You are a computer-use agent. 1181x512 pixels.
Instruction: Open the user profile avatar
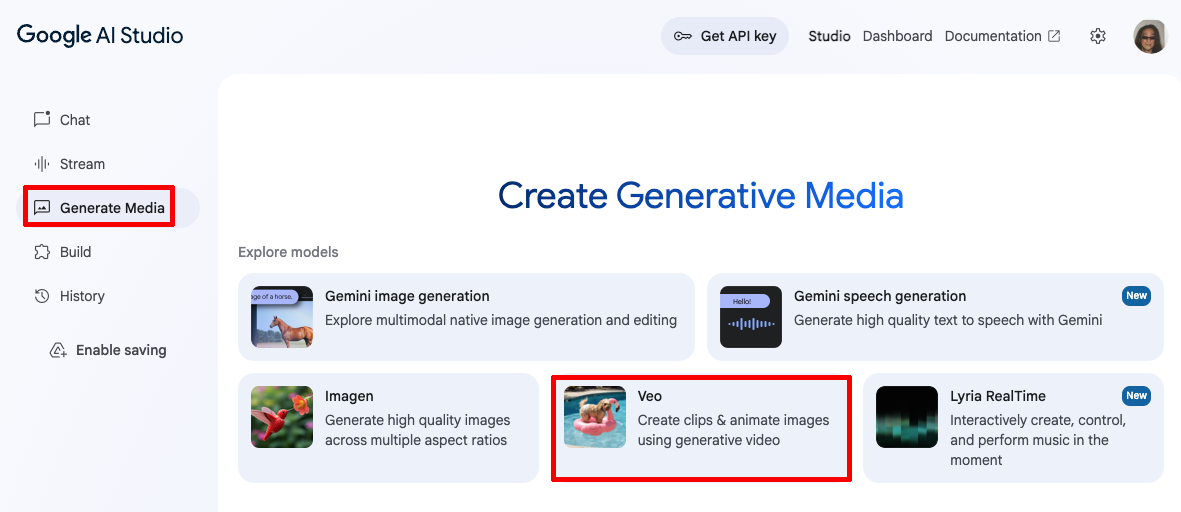[1149, 36]
